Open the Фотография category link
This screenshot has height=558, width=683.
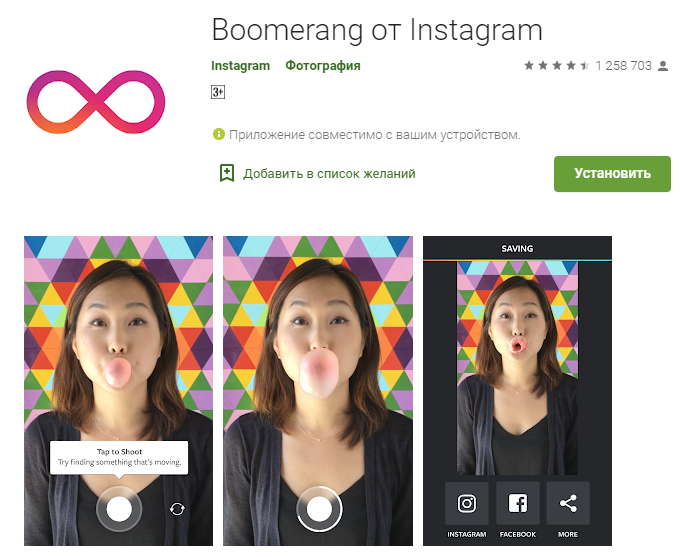click(x=323, y=66)
